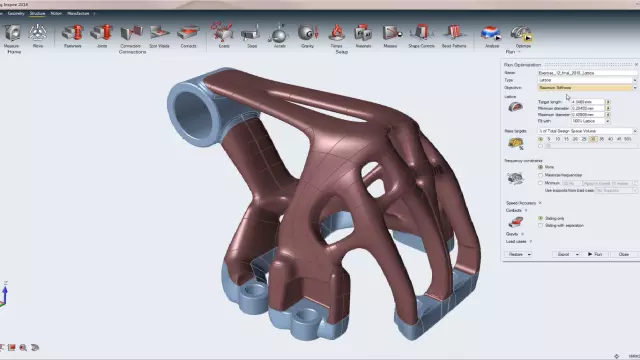The height and width of the screenshot is (360, 640).
Task: Click the Target length input field
Action: point(587,102)
